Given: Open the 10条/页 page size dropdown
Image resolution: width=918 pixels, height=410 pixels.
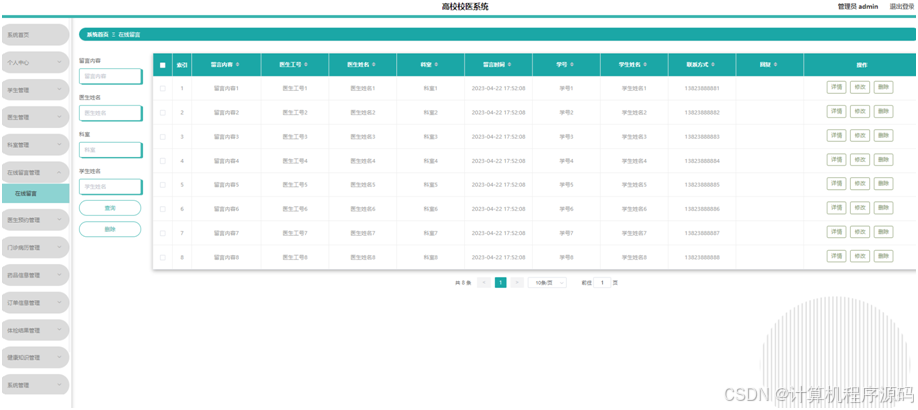Looking at the screenshot, I should click(x=547, y=283).
